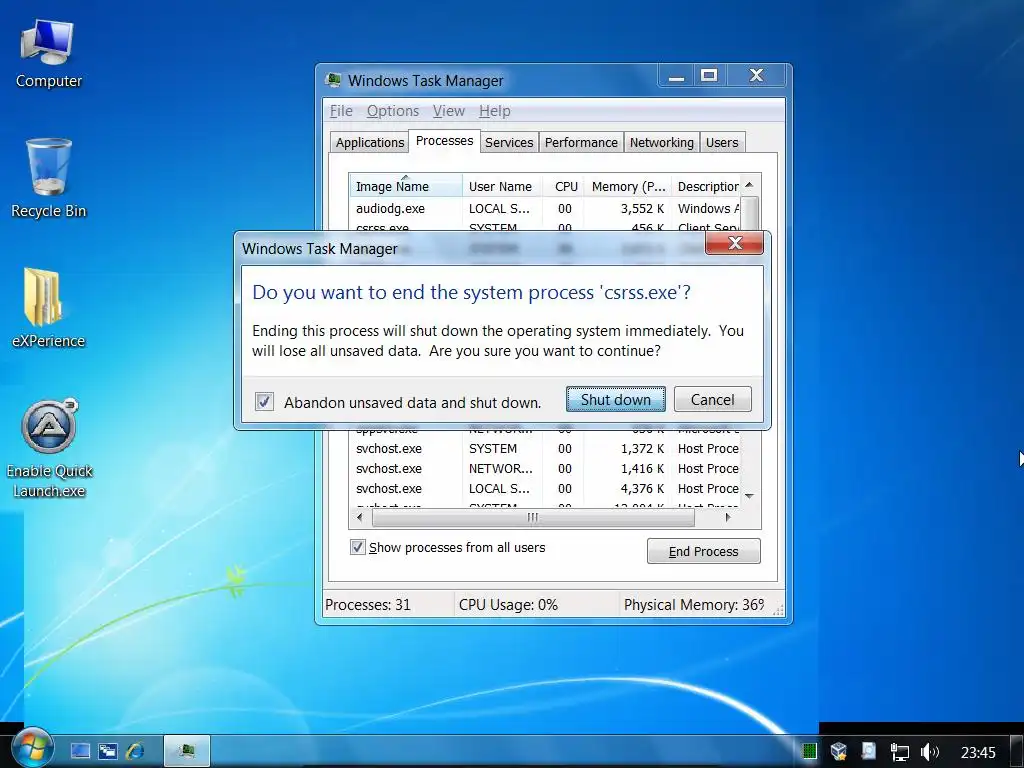The height and width of the screenshot is (768, 1024).
Task: Click Physical Memory status entry
Action: [694, 605]
